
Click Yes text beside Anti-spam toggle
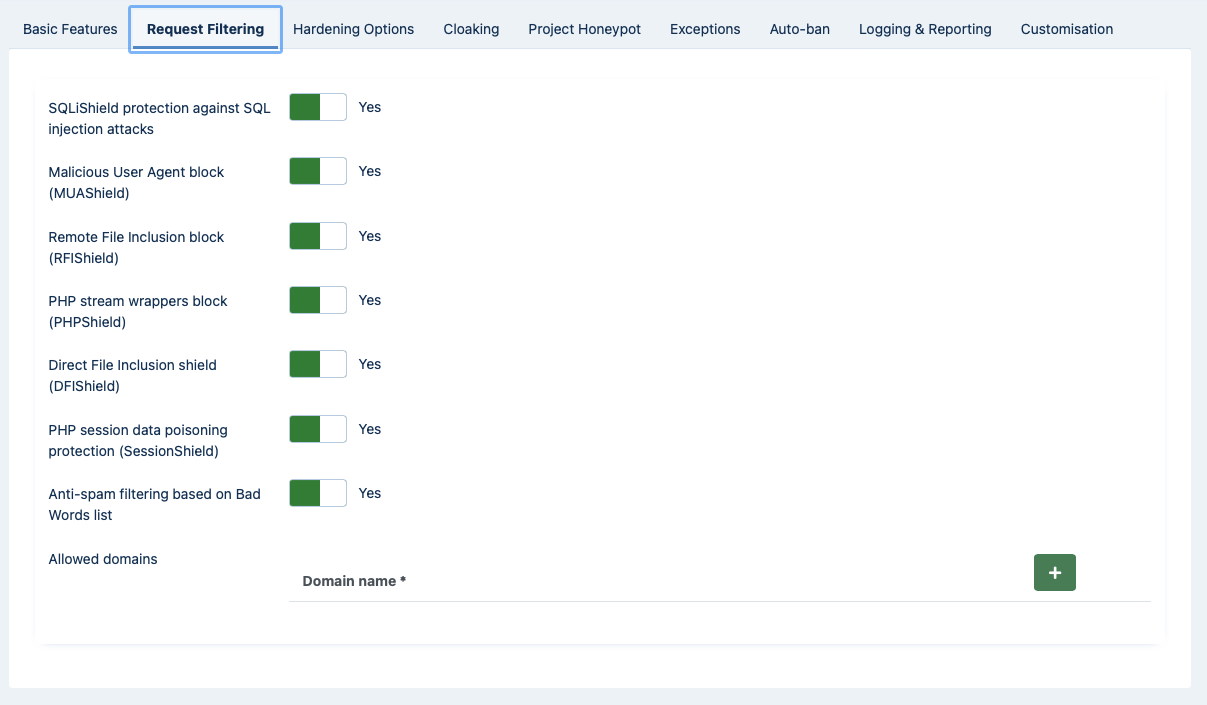[370, 493]
